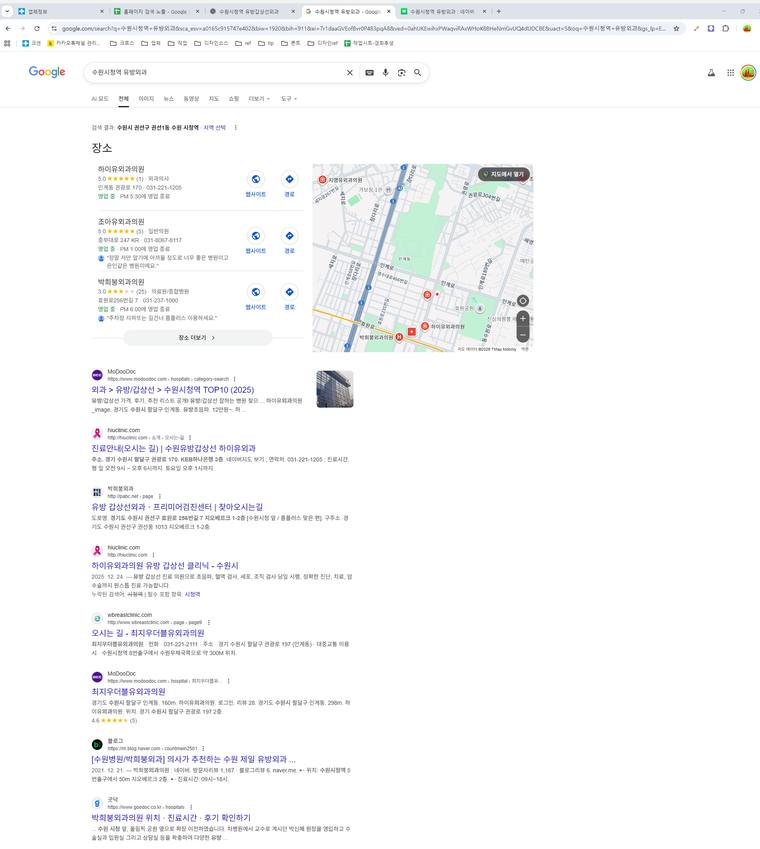Select 지영유외과의원 pin on the map
Screen dimensions: 760x849
tap(323, 180)
